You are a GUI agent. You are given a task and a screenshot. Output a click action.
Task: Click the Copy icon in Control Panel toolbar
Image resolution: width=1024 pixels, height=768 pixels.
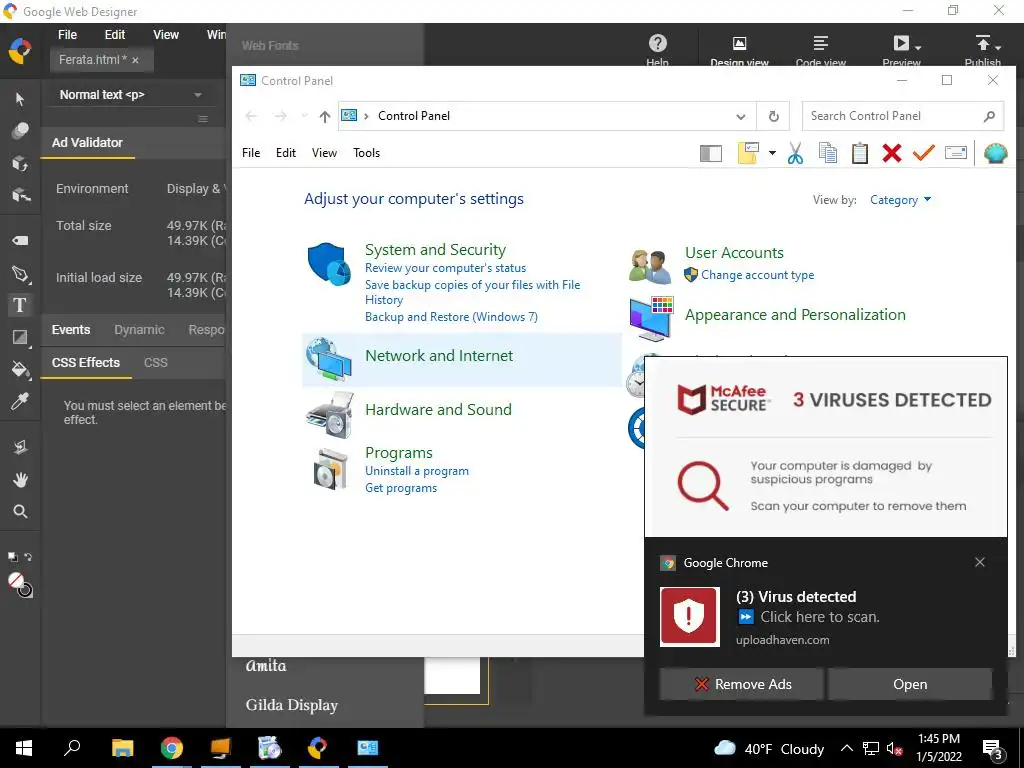point(827,153)
